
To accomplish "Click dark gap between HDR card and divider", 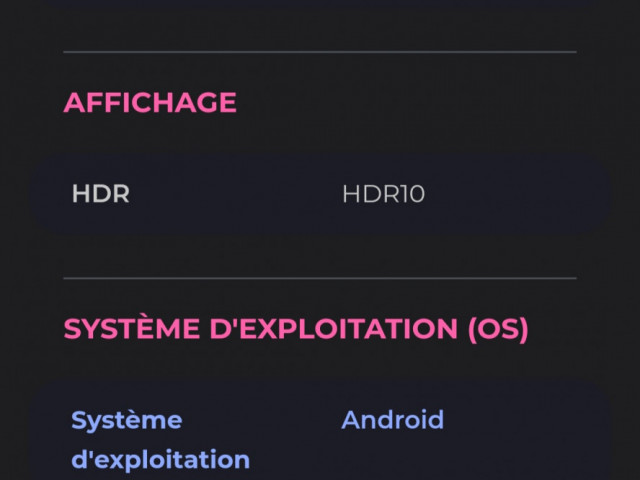I will (x=320, y=256).
